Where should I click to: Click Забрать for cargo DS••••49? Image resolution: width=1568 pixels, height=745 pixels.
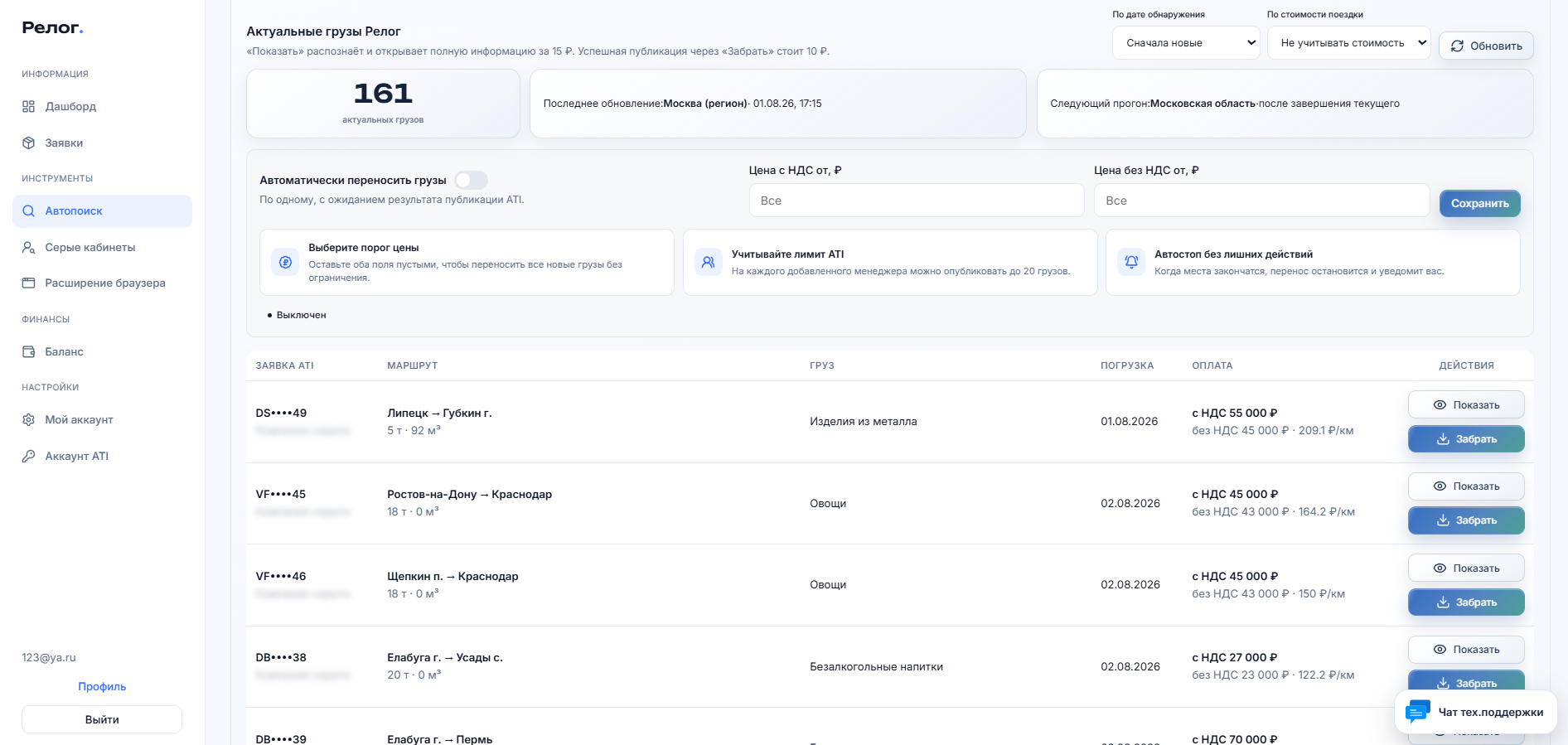pos(1466,439)
